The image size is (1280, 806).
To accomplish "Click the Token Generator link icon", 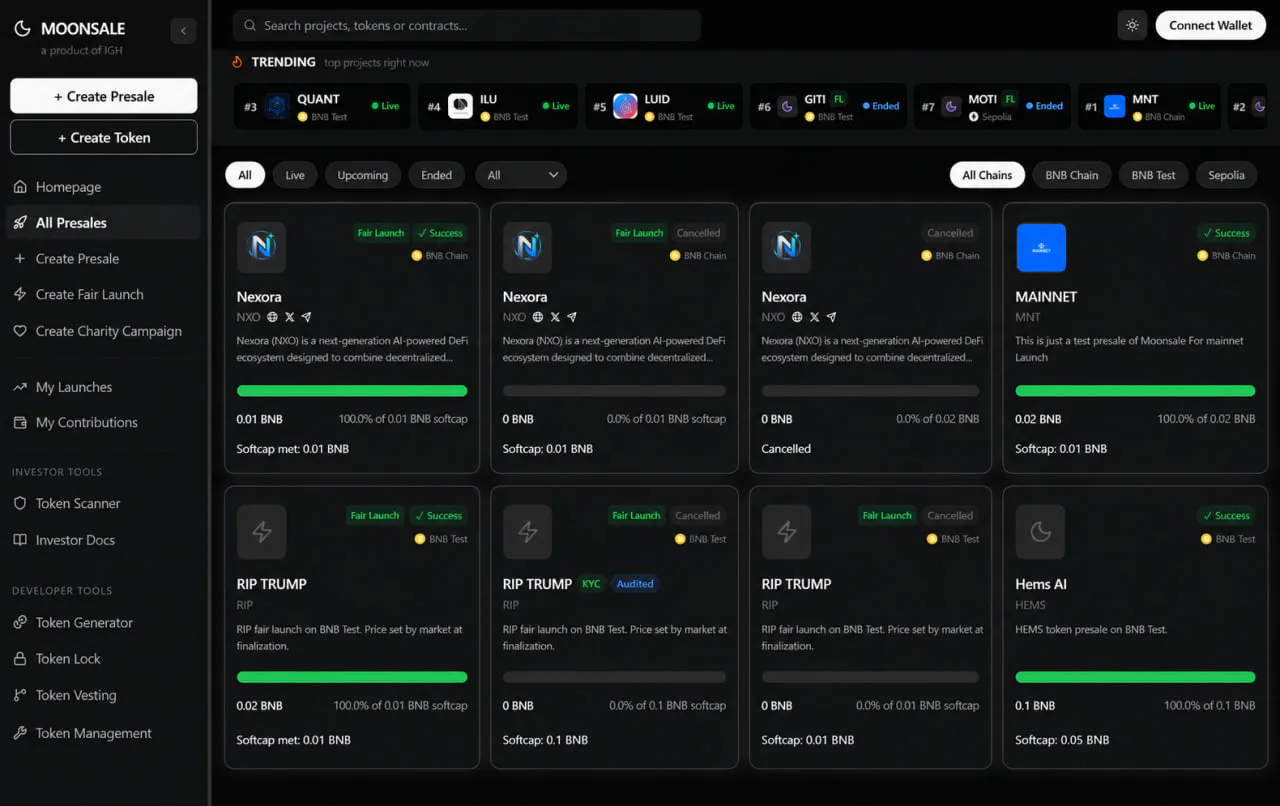I will pyautogui.click(x=20, y=622).
